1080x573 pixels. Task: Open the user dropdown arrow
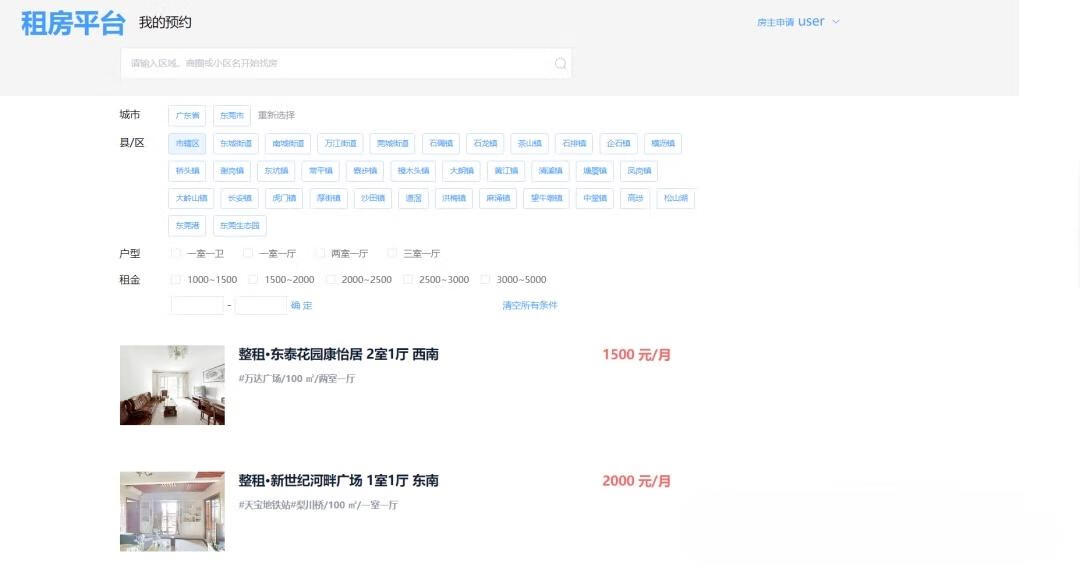tap(836, 22)
